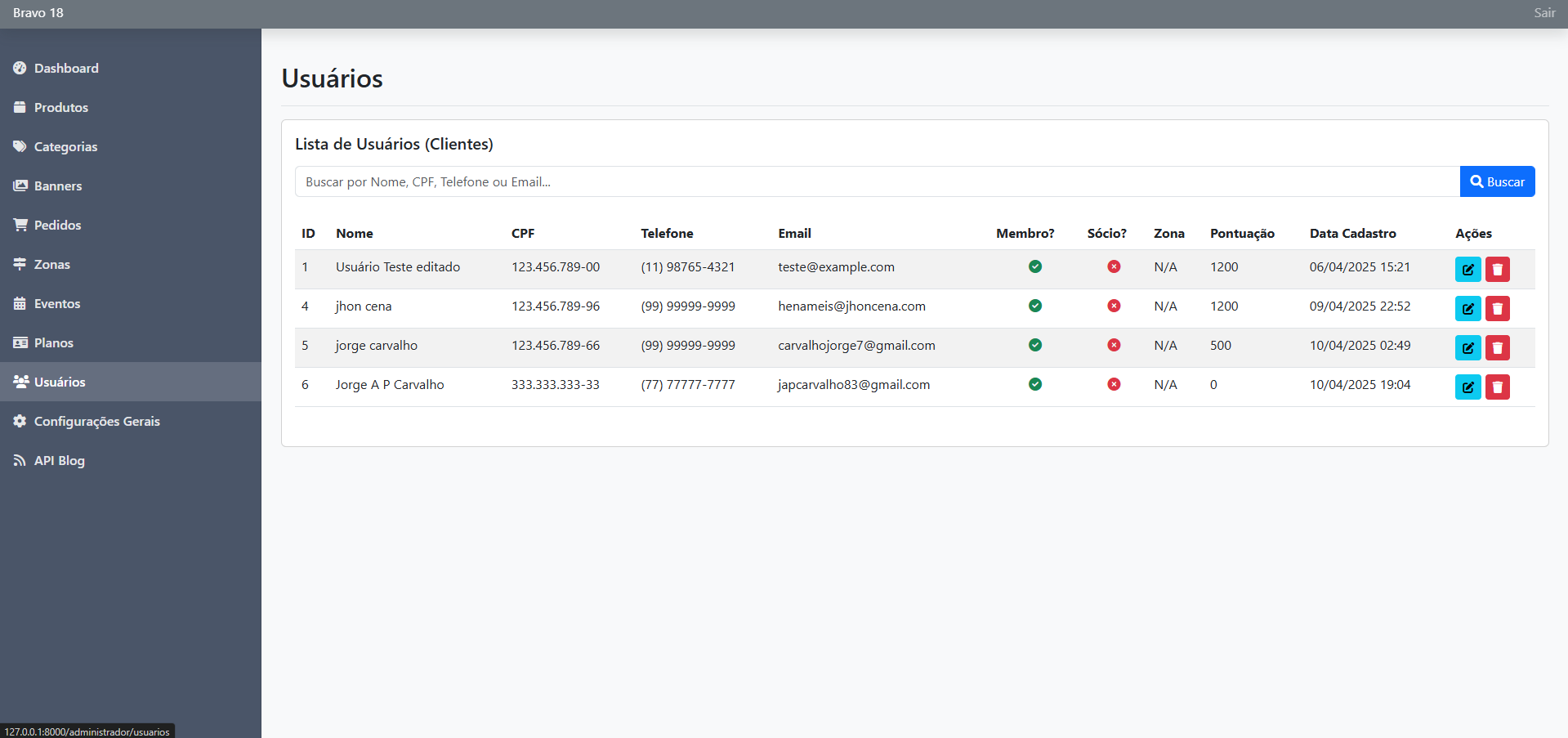
Task: Open the Dashboard menu item
Action: click(x=131, y=68)
